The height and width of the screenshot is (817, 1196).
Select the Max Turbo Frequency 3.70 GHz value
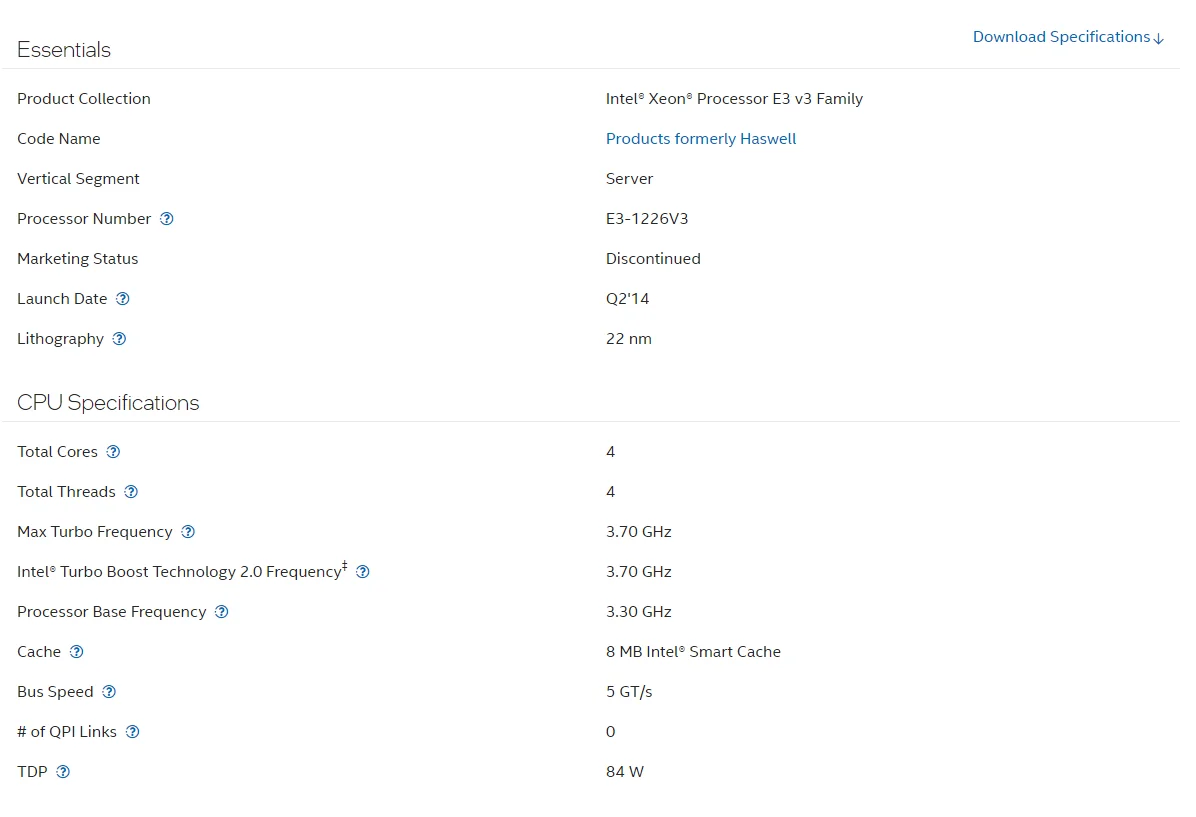(x=638, y=532)
